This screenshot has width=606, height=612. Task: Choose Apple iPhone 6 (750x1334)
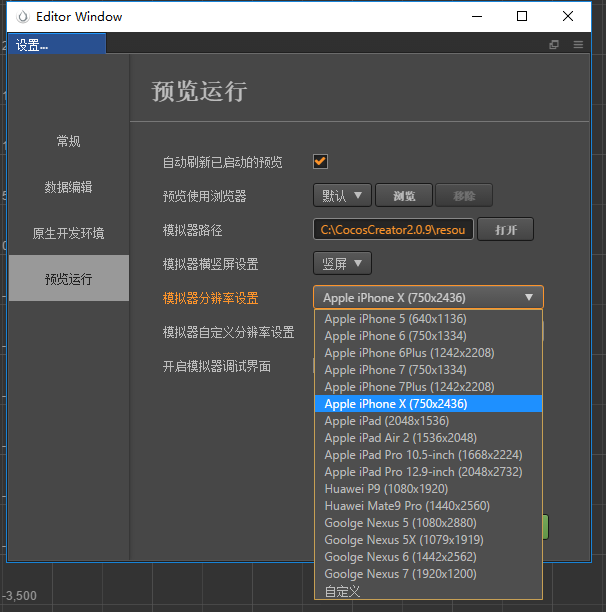click(428, 336)
